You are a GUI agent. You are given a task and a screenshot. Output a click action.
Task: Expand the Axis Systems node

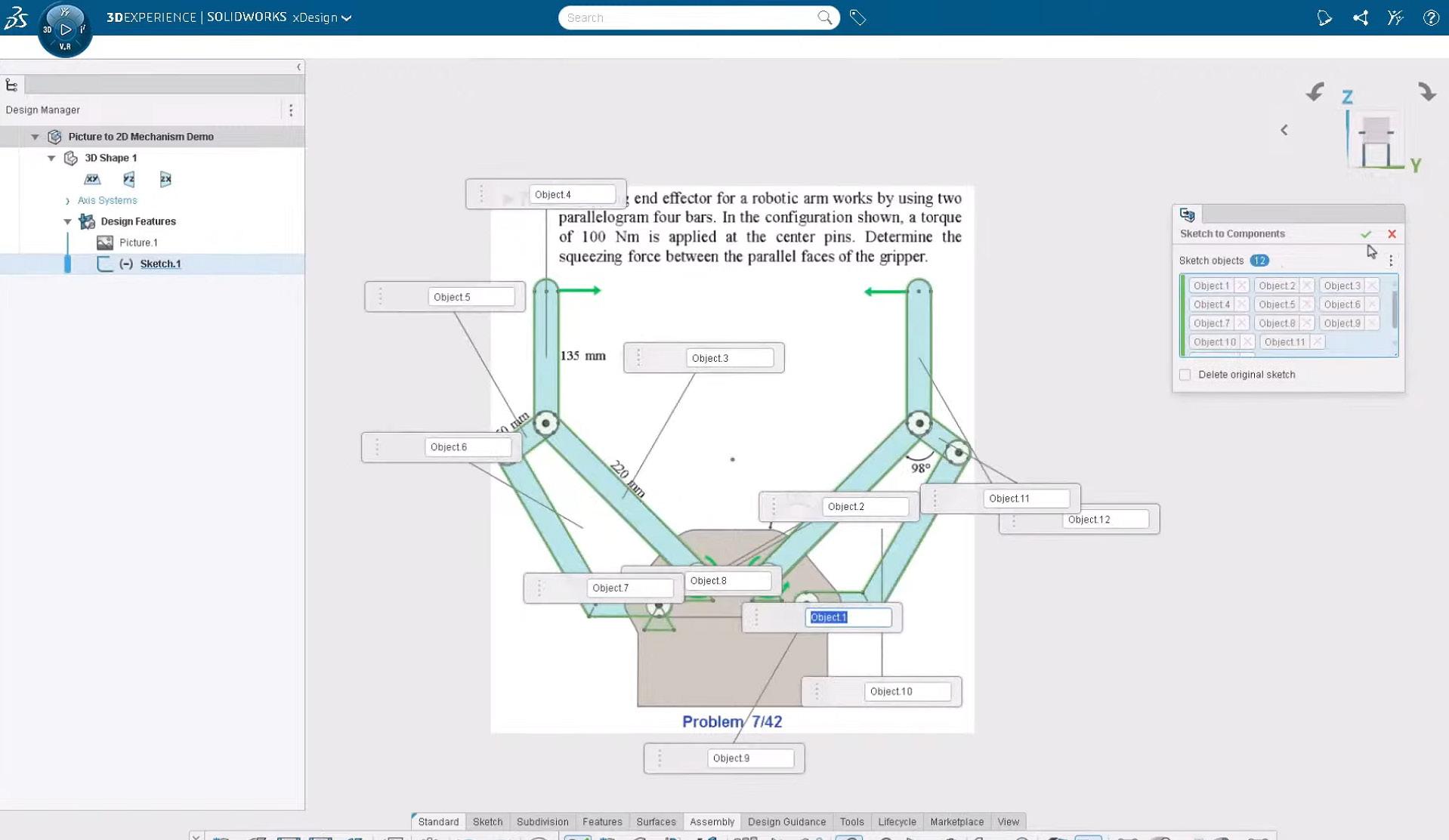coord(68,201)
